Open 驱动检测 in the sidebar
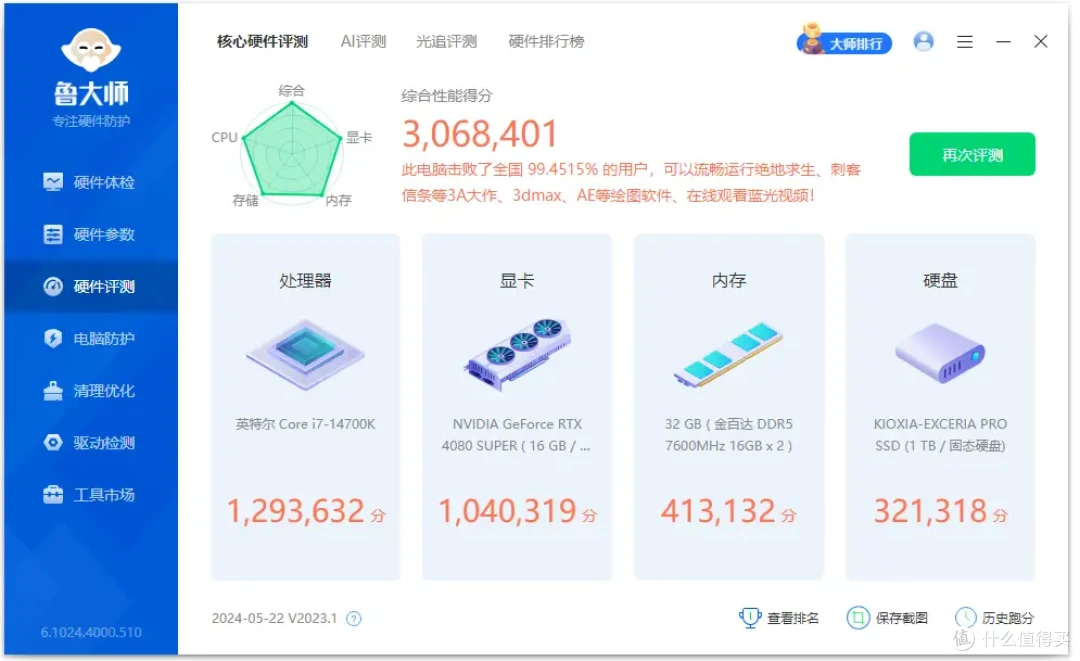 [x=90, y=443]
